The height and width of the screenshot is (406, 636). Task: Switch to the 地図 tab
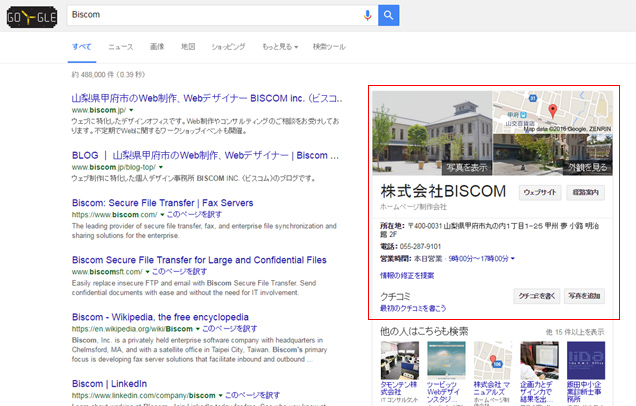tap(188, 47)
